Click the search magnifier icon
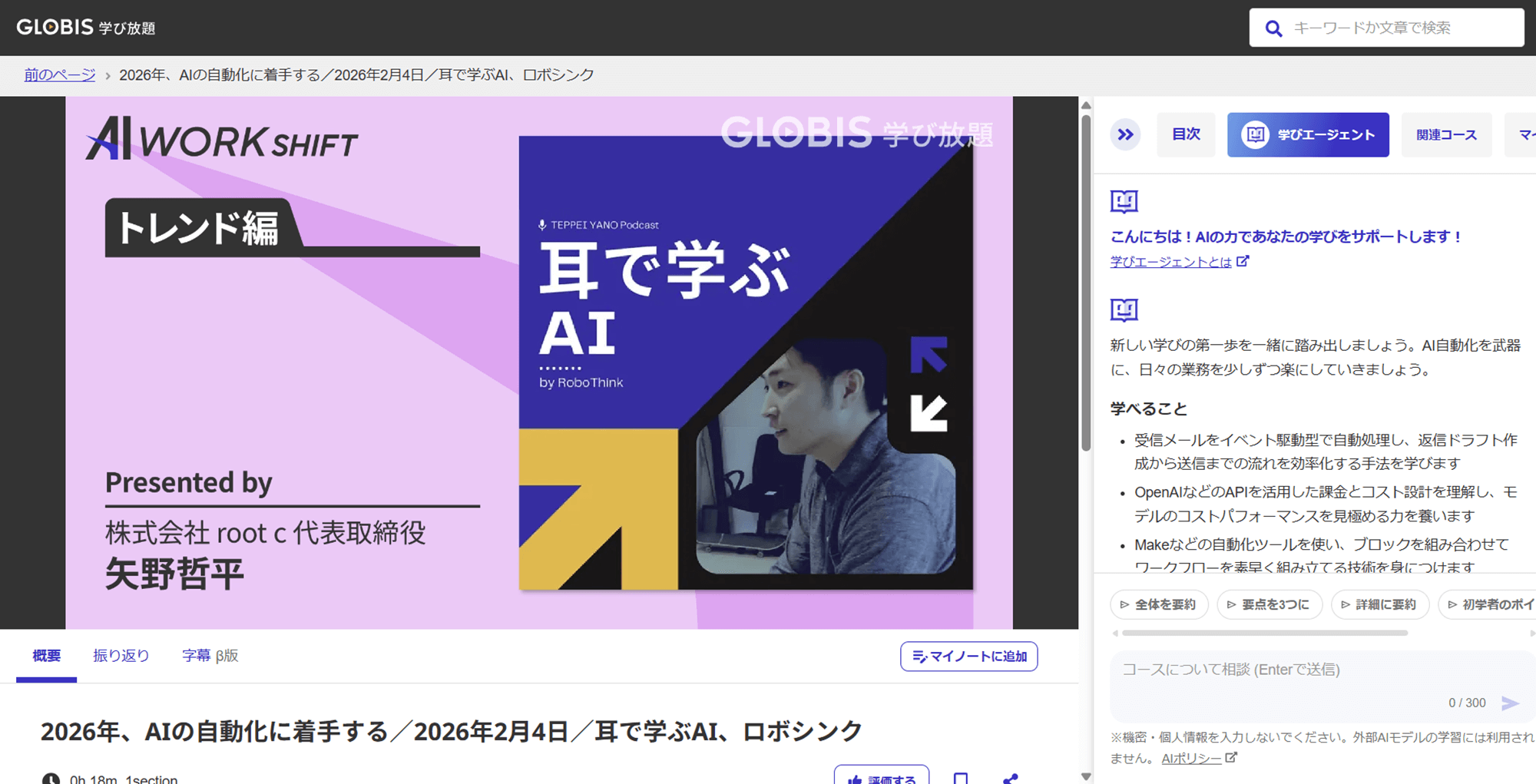Image resolution: width=1536 pixels, height=784 pixels. (1273, 28)
